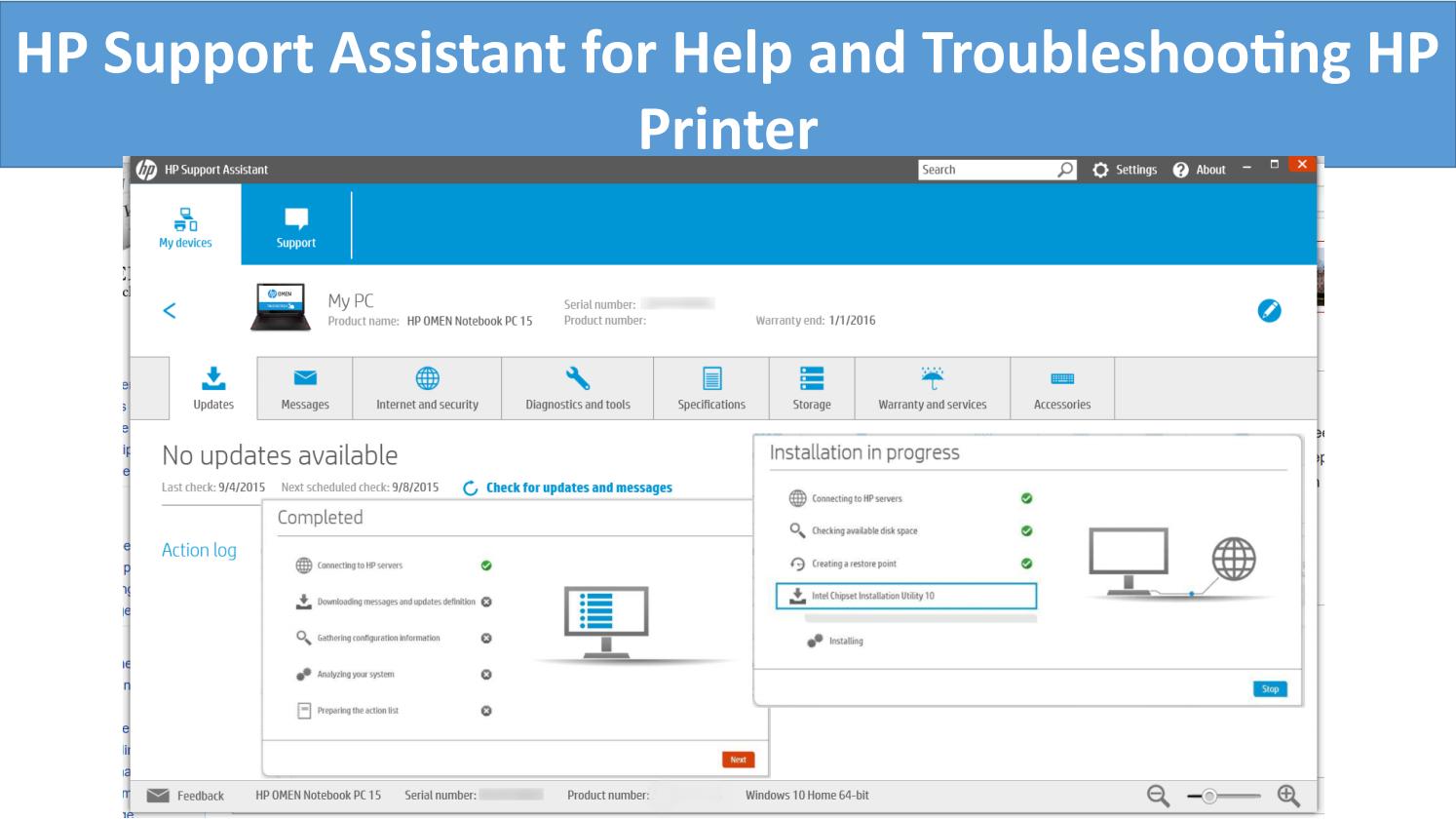The width and height of the screenshot is (1456, 819).
Task: Open the Messages tab
Action: pyautogui.click(x=305, y=388)
